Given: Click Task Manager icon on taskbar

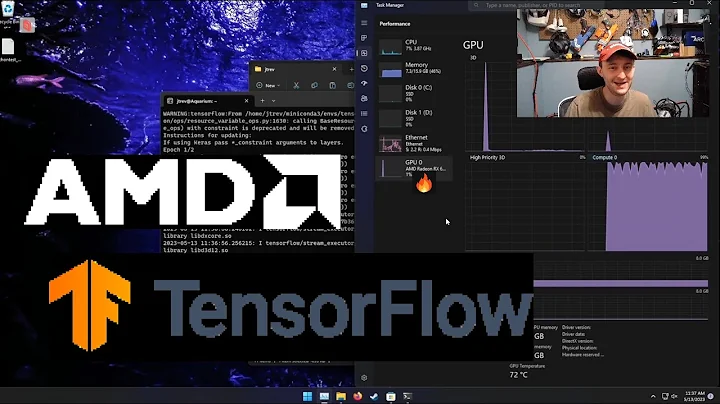Looking at the screenshot, I should (x=324, y=396).
